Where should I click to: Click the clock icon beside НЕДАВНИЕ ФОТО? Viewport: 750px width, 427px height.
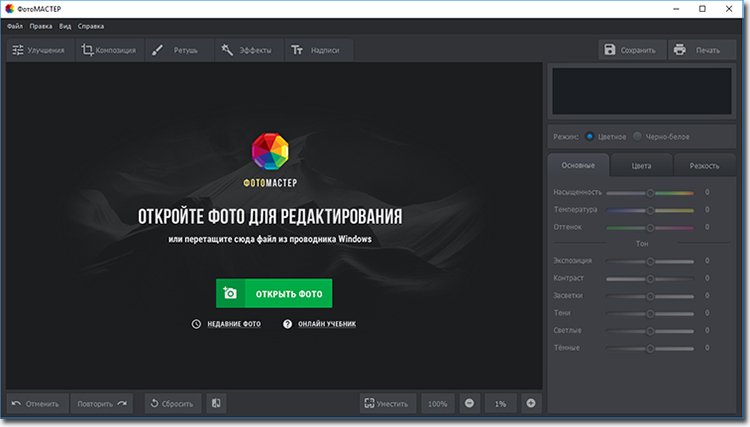pyautogui.click(x=196, y=324)
